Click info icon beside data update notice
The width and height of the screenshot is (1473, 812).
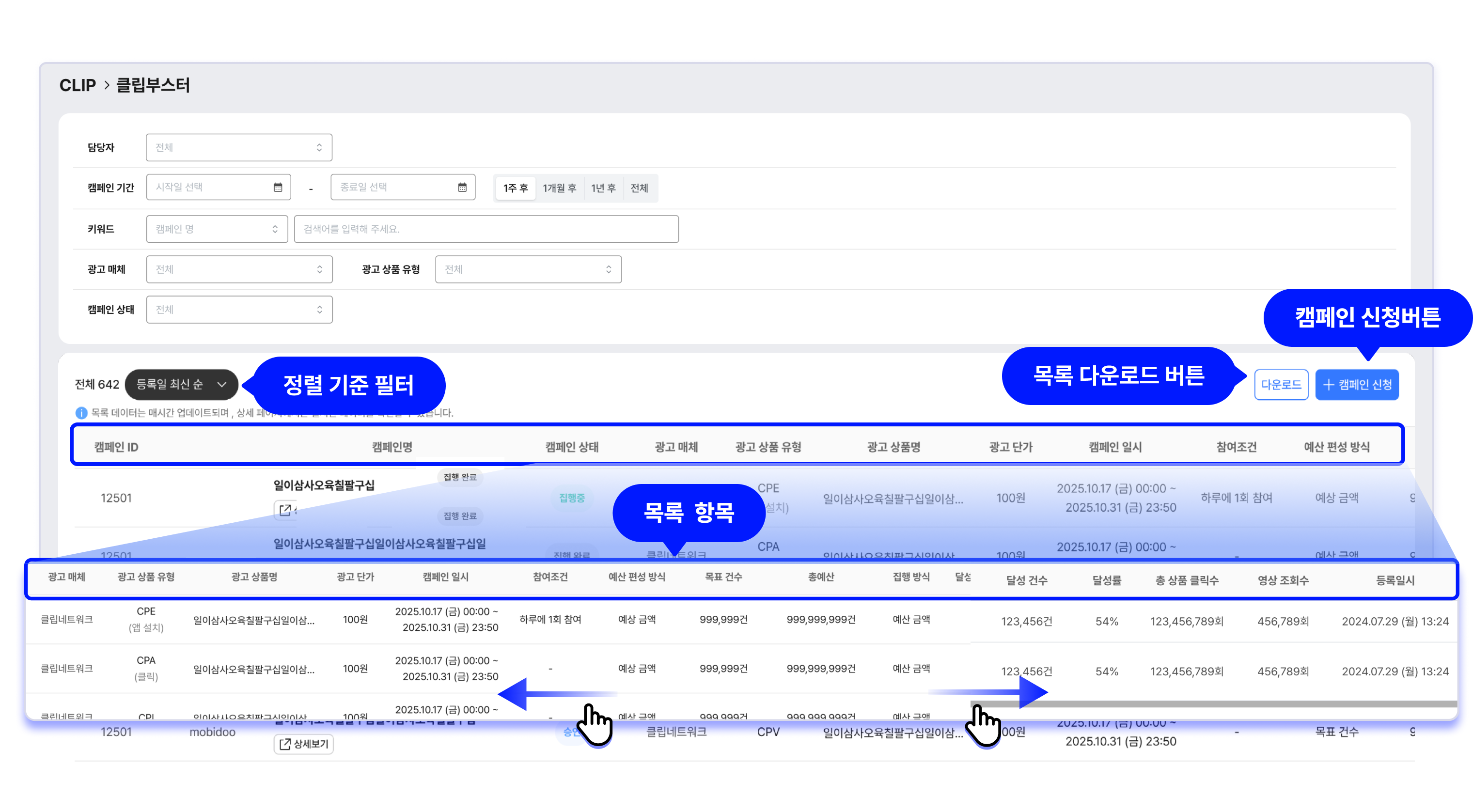(x=81, y=412)
